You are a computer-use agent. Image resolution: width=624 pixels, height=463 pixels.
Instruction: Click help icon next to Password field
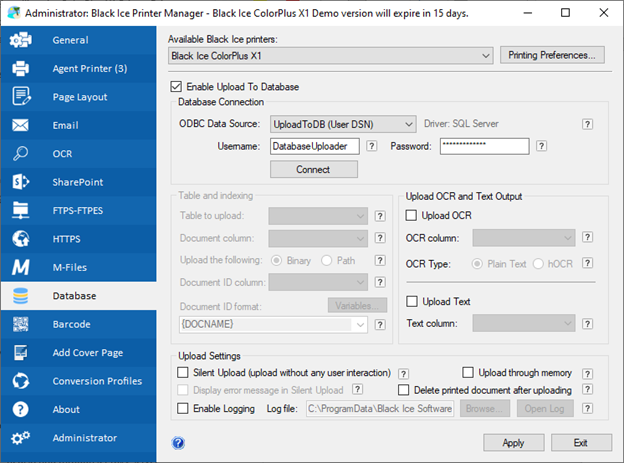(541, 146)
